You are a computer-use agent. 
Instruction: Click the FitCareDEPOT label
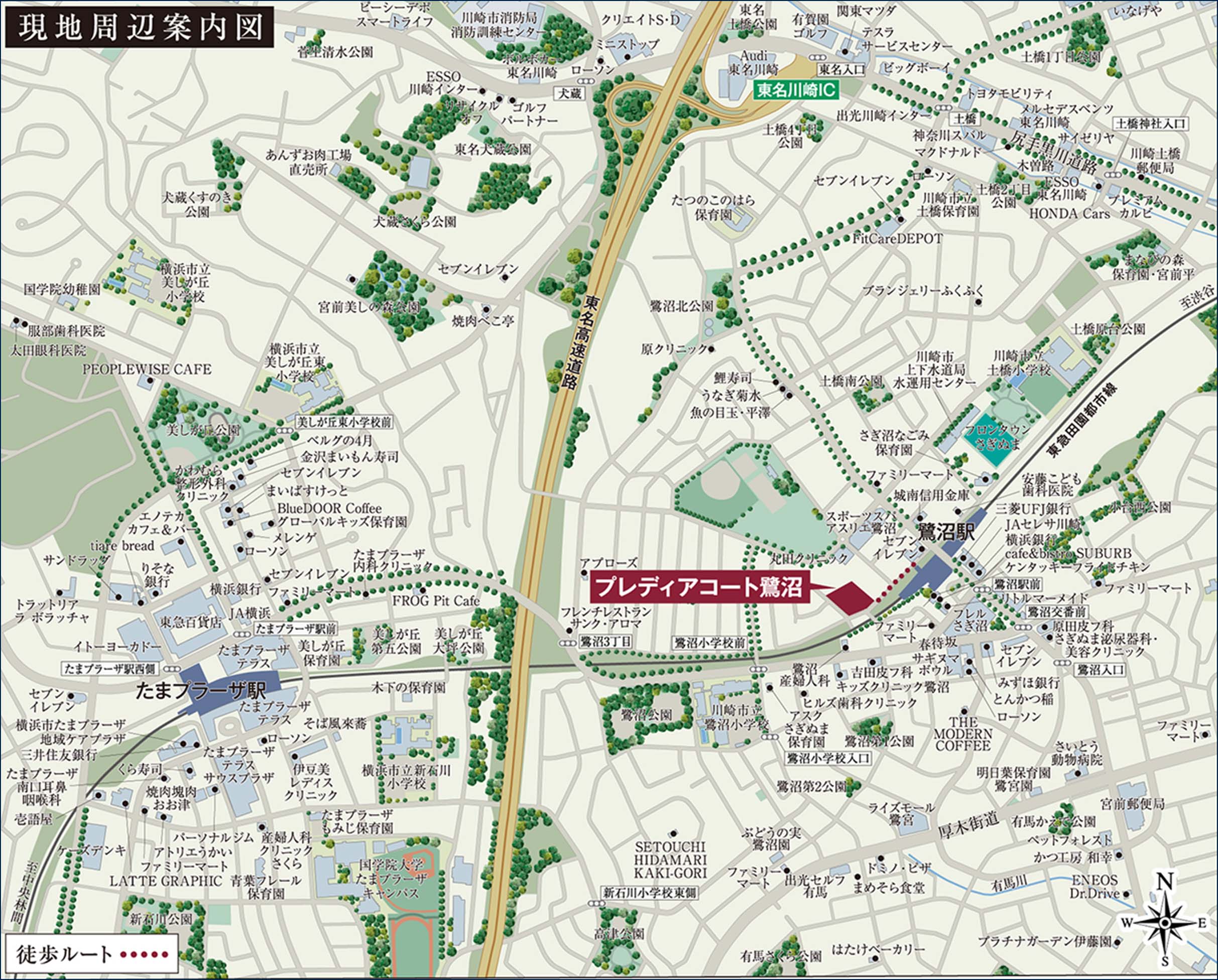[898, 238]
